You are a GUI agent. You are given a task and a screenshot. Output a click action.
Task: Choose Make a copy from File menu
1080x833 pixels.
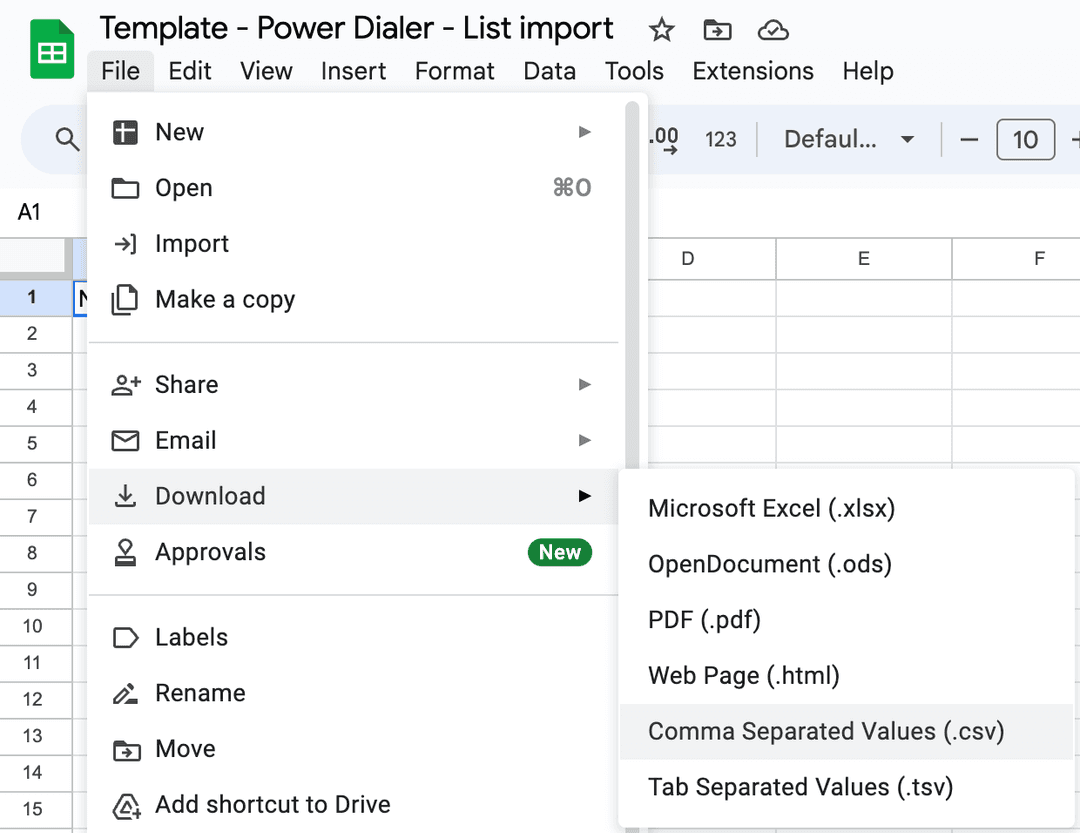coord(225,300)
